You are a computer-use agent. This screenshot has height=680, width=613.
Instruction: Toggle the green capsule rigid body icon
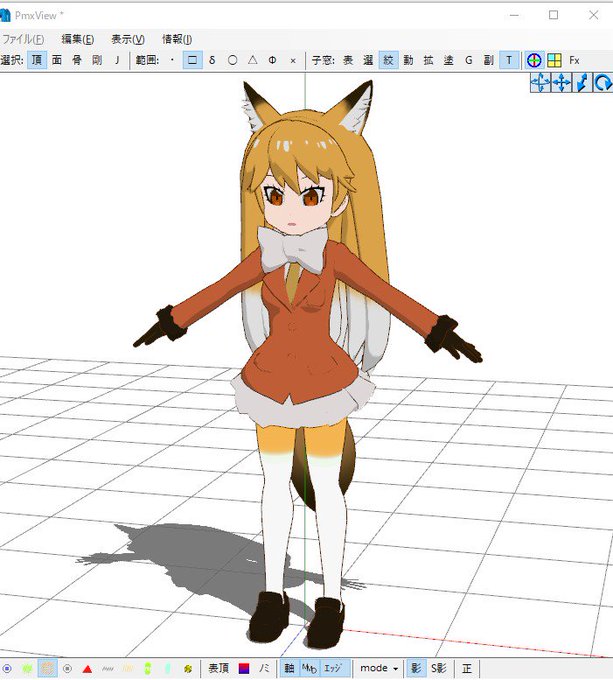[148, 669]
